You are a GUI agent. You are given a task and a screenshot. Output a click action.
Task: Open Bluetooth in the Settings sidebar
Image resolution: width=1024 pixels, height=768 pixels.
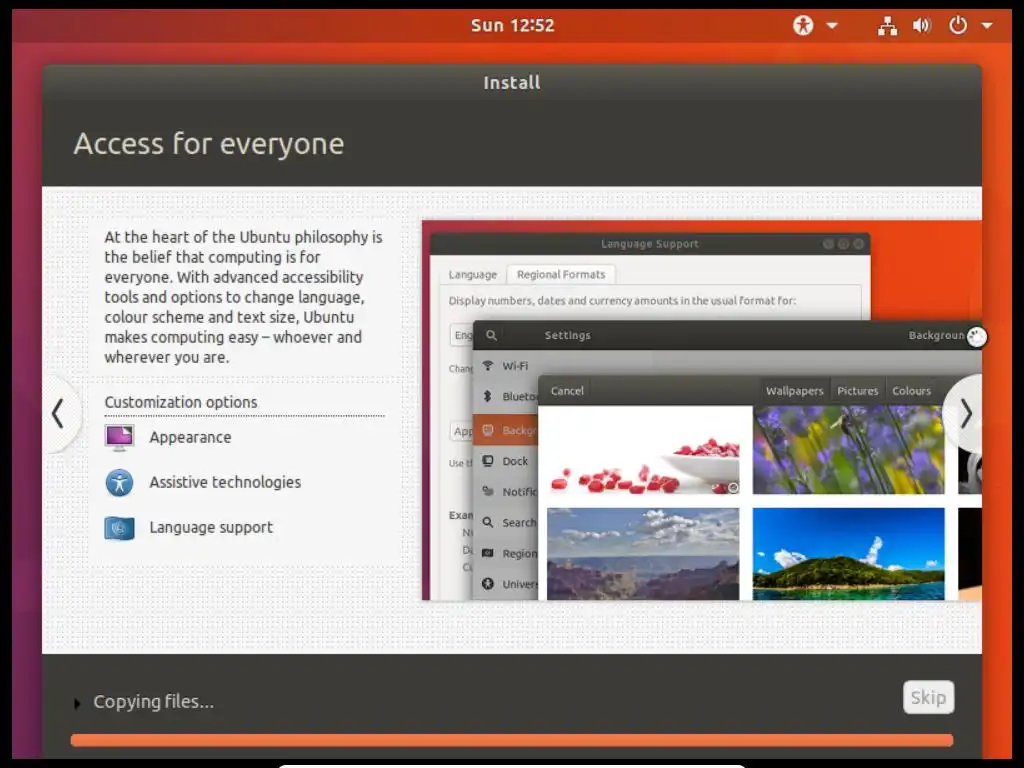coord(505,396)
